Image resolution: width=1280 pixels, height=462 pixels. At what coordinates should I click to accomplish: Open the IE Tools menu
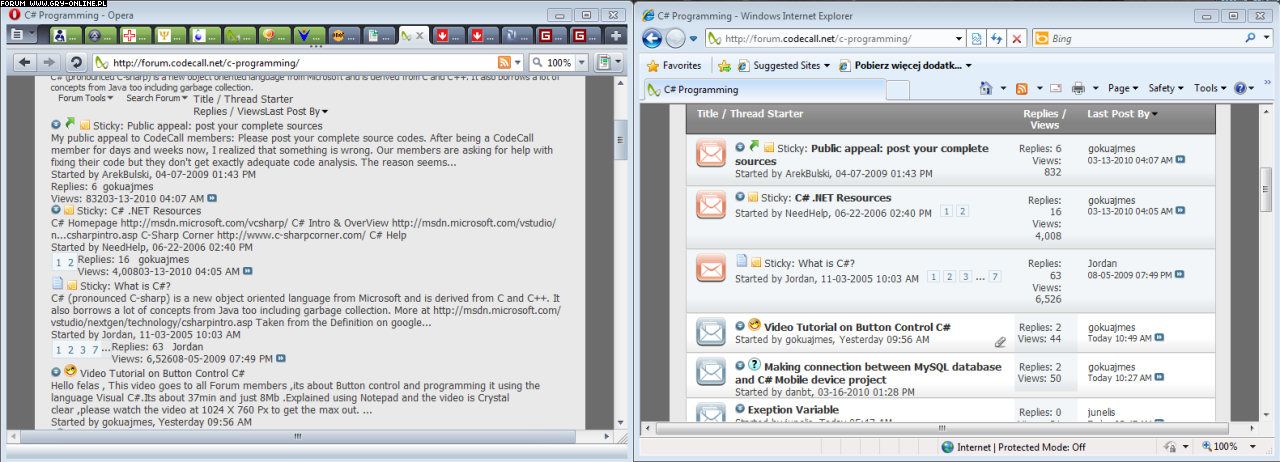click(x=1210, y=88)
